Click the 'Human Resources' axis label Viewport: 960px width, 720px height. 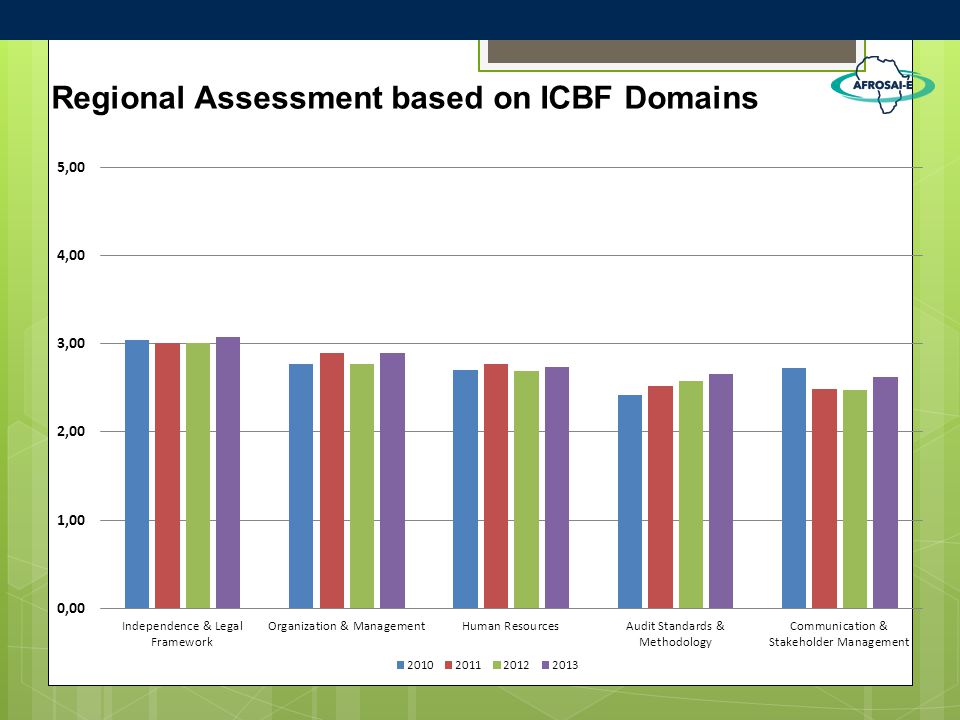click(510, 626)
